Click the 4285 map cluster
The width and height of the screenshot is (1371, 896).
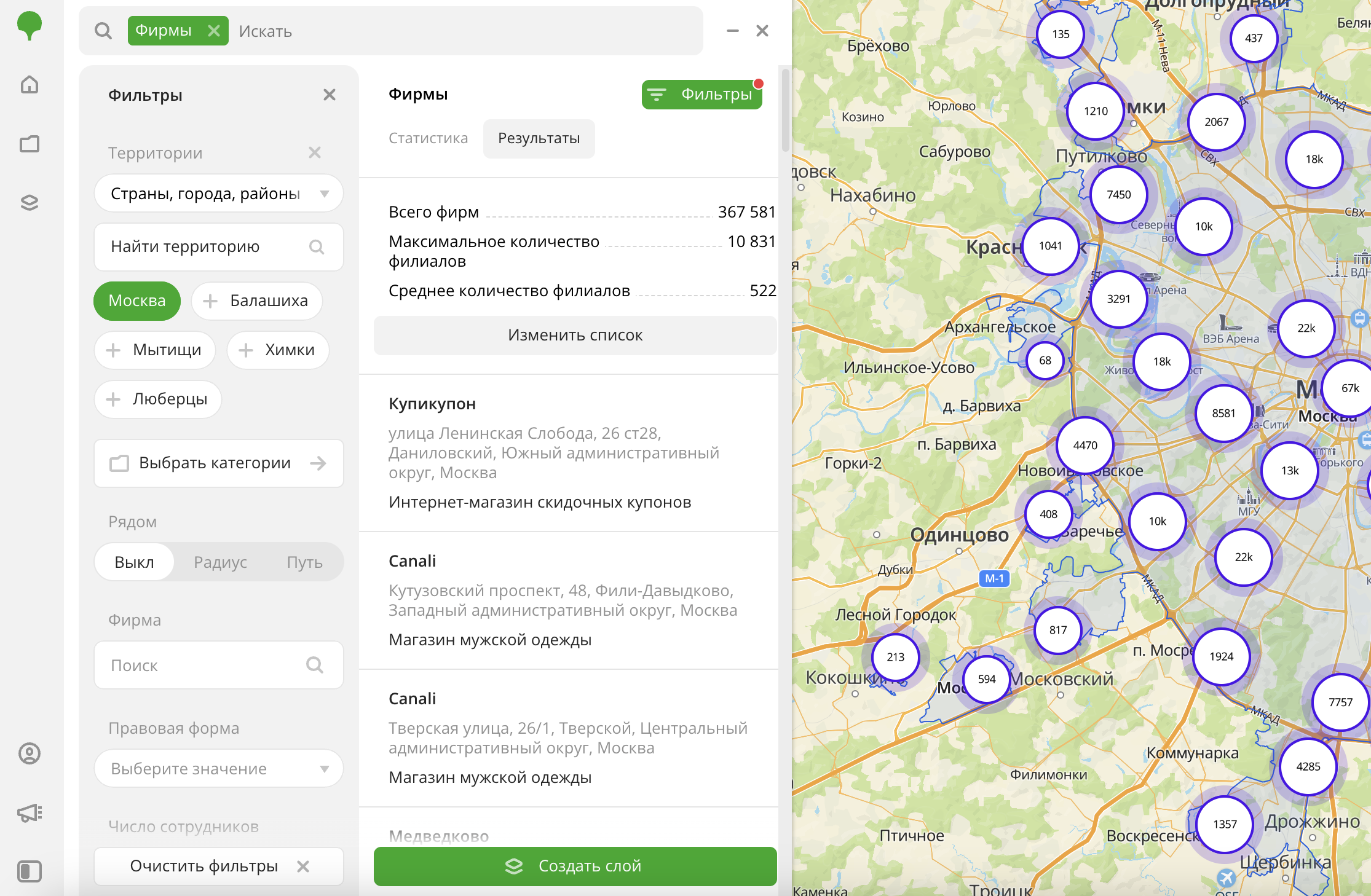pos(1308,767)
